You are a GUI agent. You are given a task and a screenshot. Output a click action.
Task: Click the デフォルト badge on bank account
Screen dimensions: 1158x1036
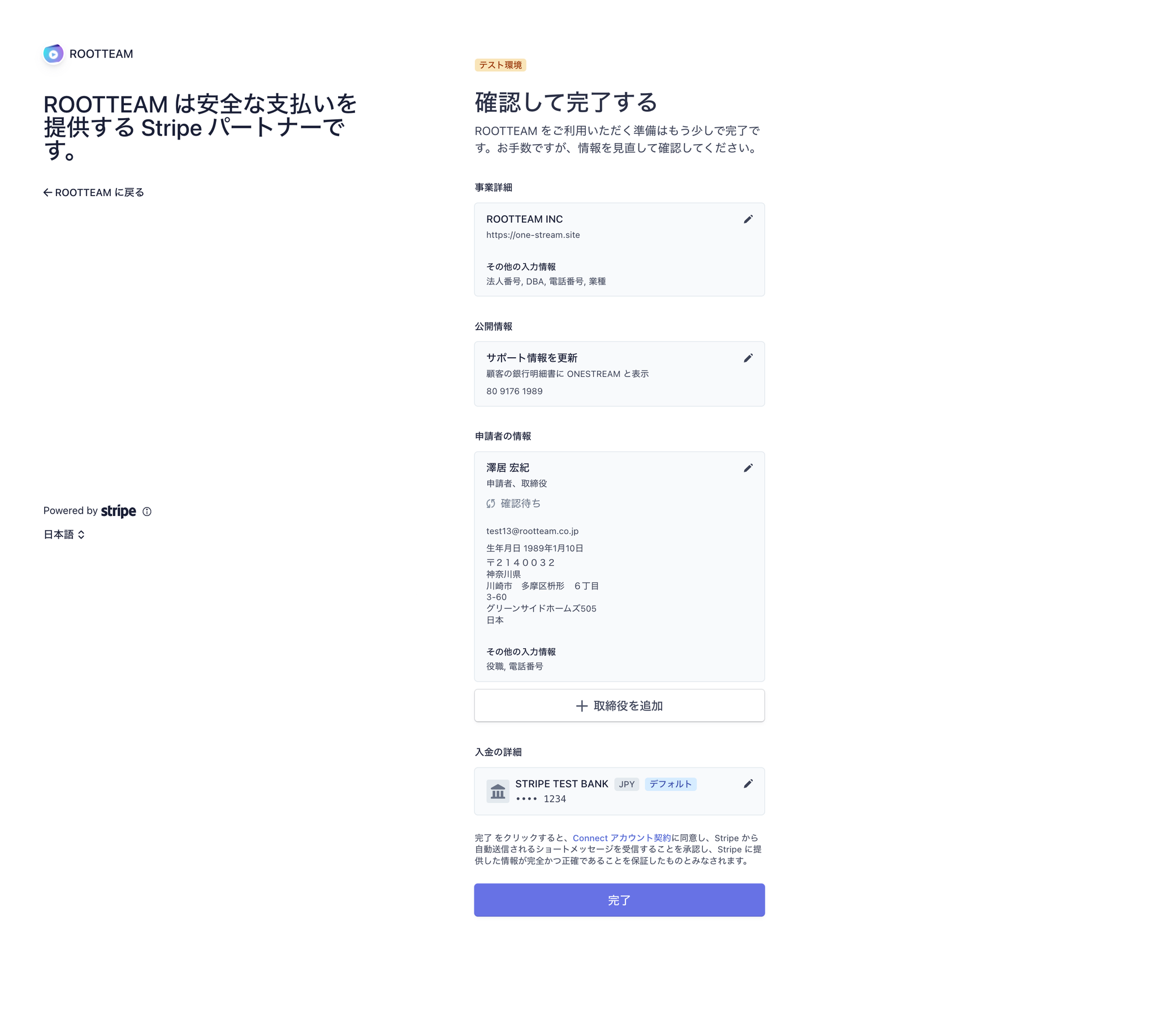tap(670, 784)
